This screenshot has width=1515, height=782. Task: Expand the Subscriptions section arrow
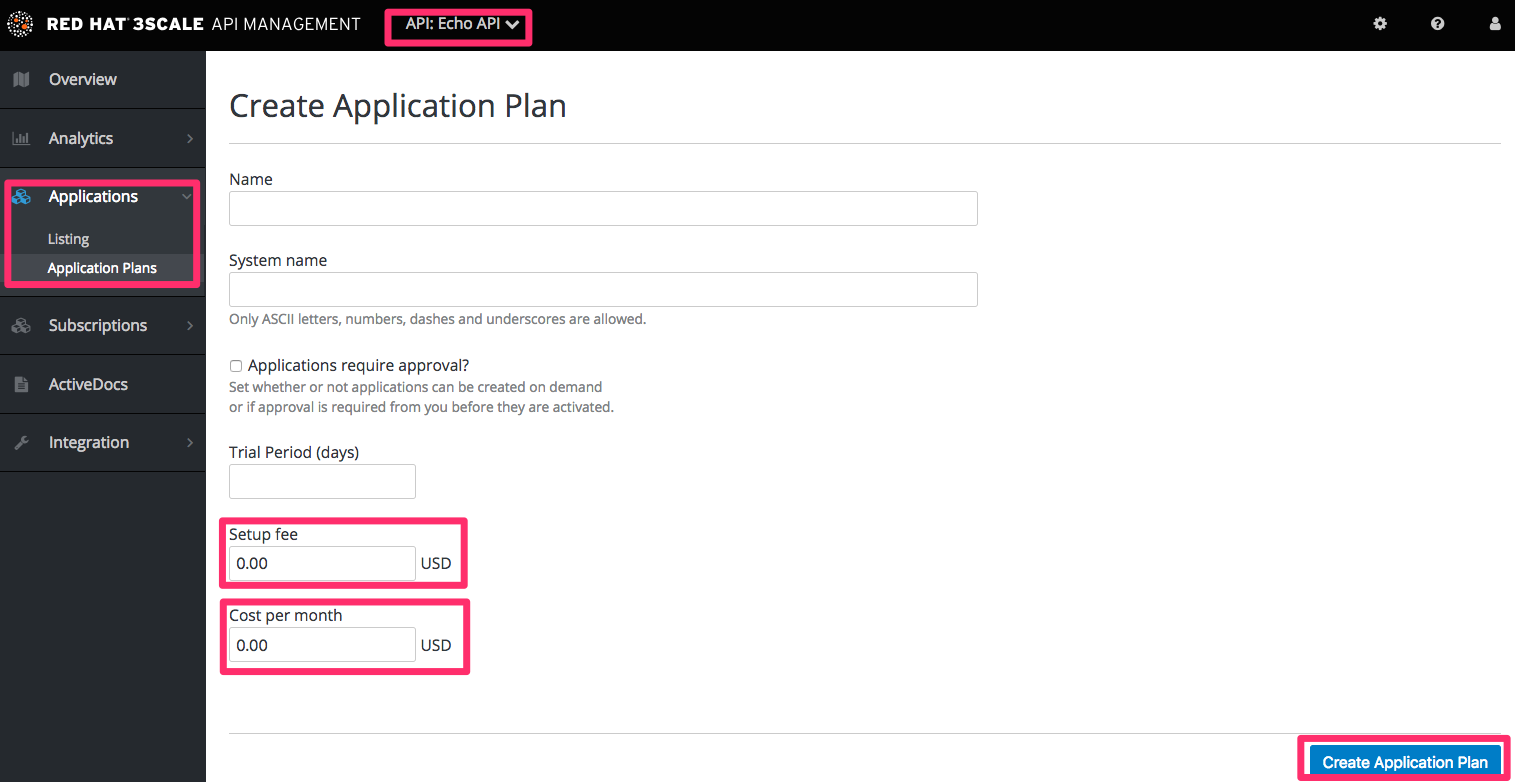point(189,325)
